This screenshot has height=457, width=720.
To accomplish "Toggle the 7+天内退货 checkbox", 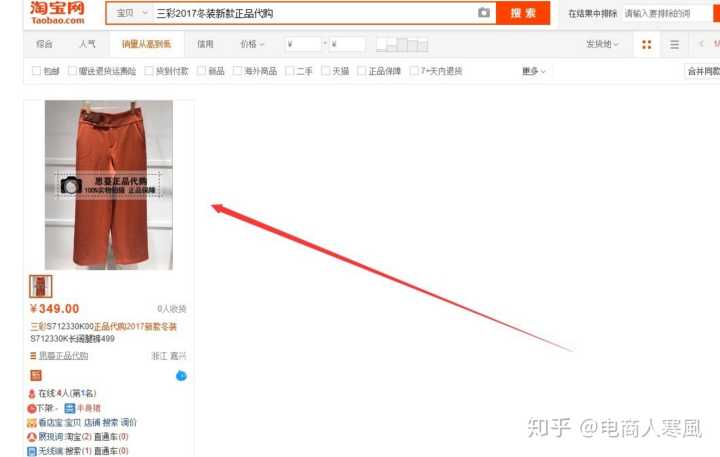I will pos(414,71).
